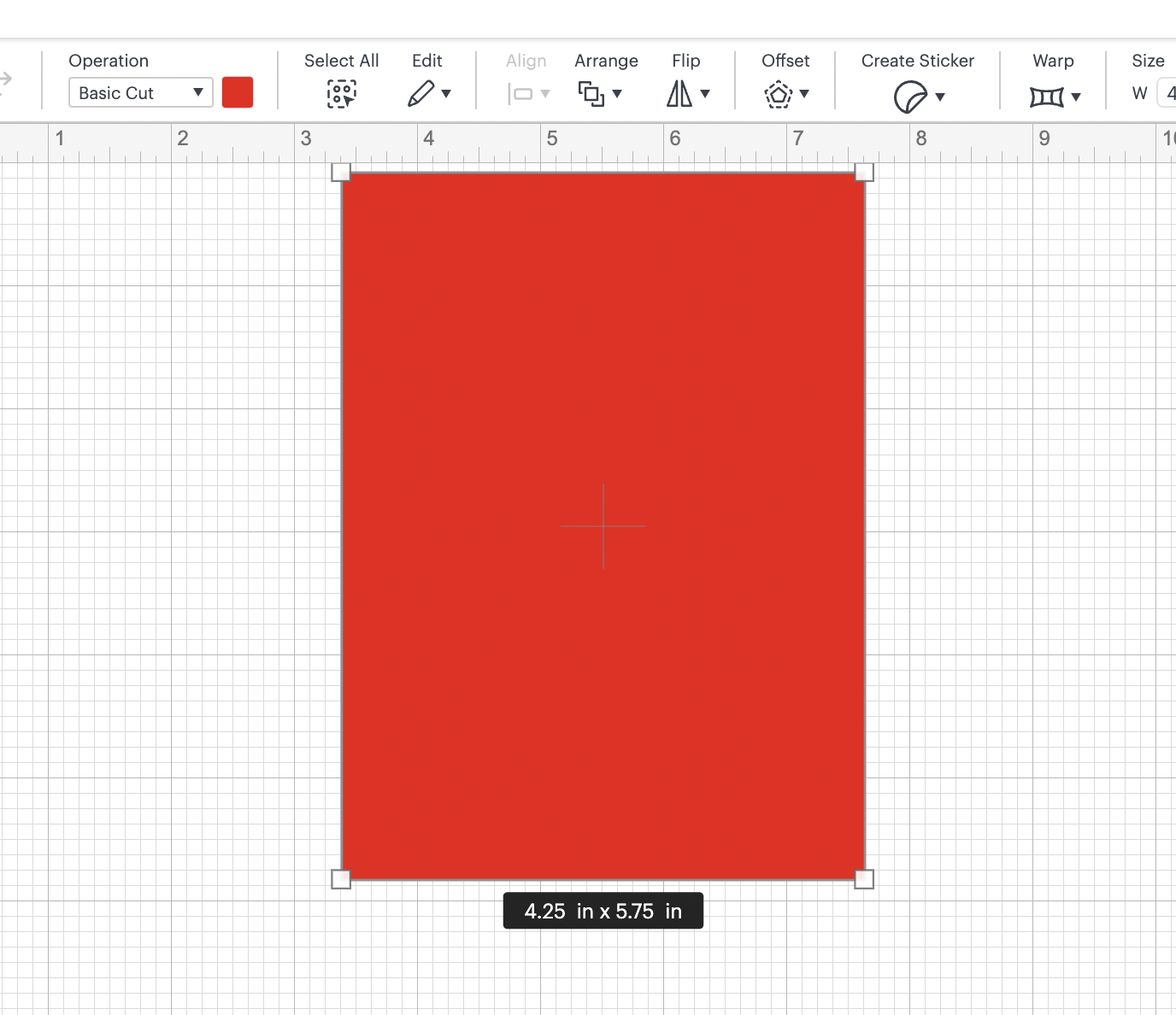Click the bottom-right handle of the rectangle
Screen dimensions: 1176x1015
click(864, 879)
